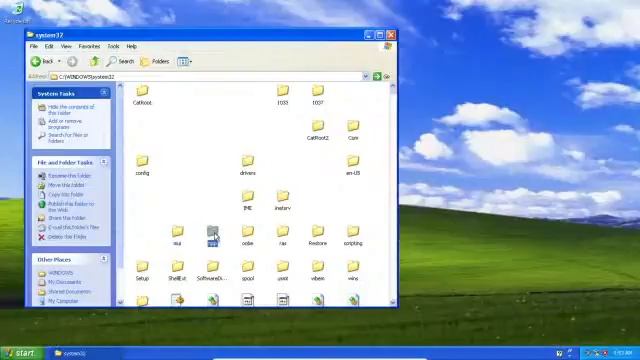Click Rename this folder link
Viewport: 640px width, 360px height.
pos(69,176)
